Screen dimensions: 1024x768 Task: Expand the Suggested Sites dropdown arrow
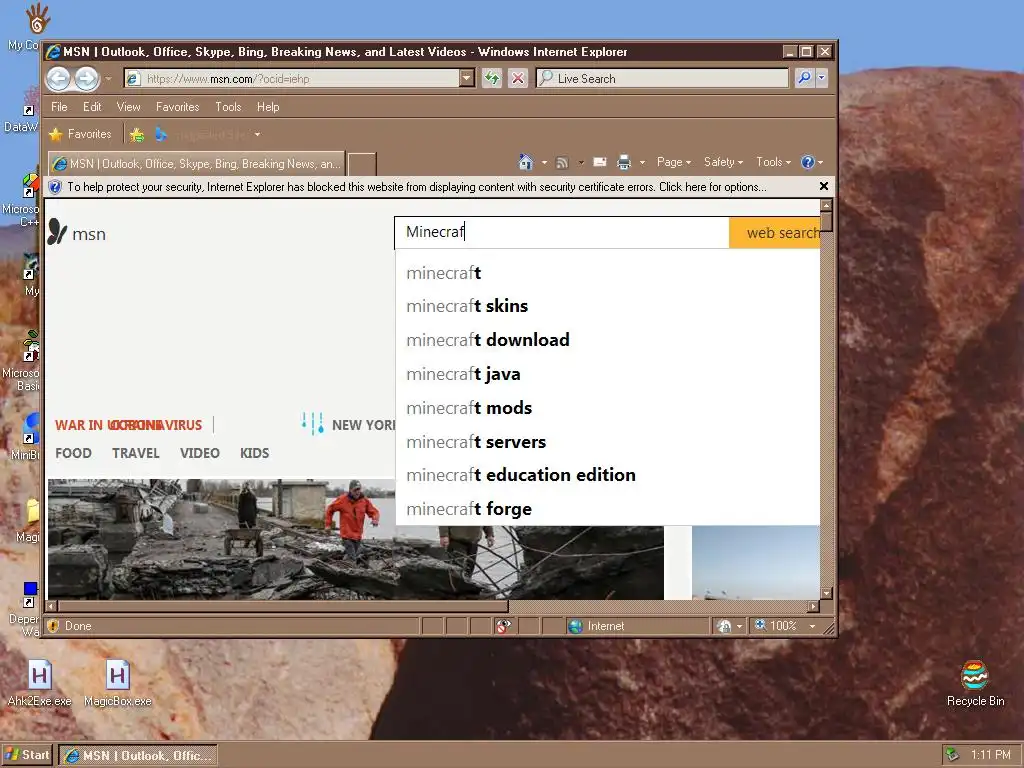(257, 135)
